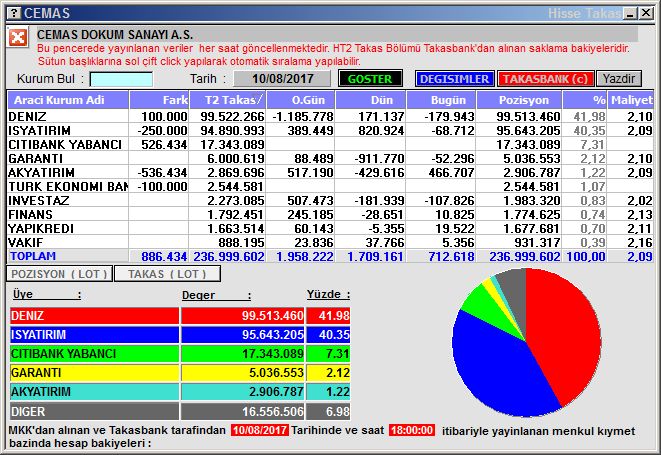Click the Tarih date field 10/08/2017
The height and width of the screenshot is (455, 661).
coord(282,78)
